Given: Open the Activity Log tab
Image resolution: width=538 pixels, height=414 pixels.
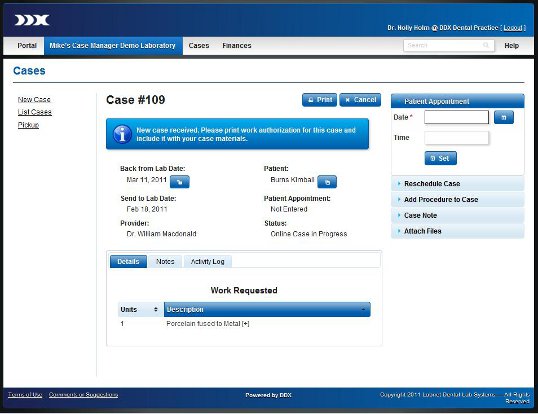Looking at the screenshot, I should [208, 261].
